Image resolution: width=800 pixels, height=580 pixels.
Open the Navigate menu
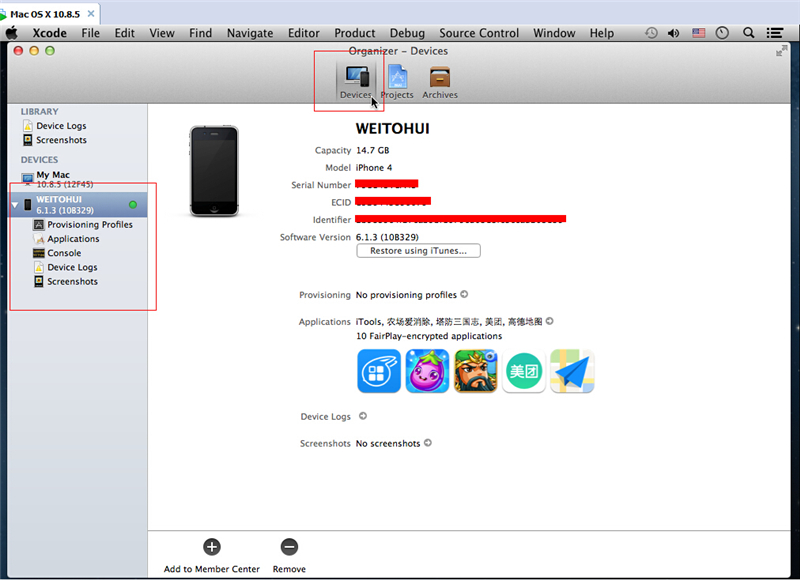[250, 33]
